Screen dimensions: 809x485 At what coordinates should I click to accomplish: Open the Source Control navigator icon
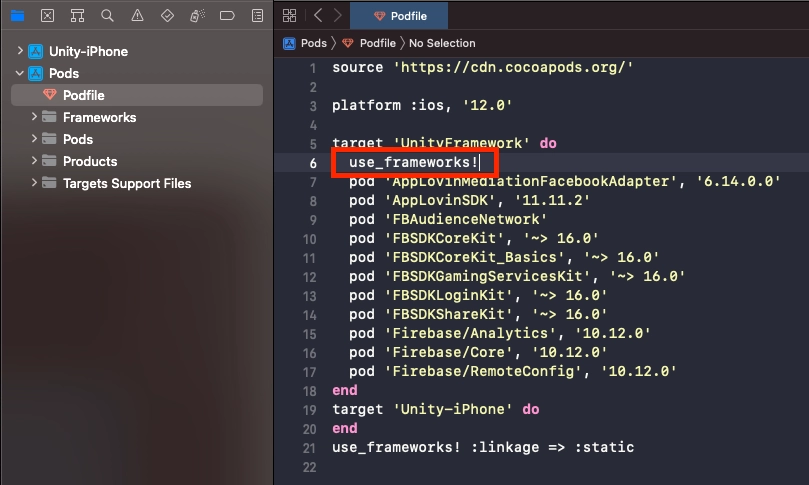pyautogui.click(x=47, y=15)
